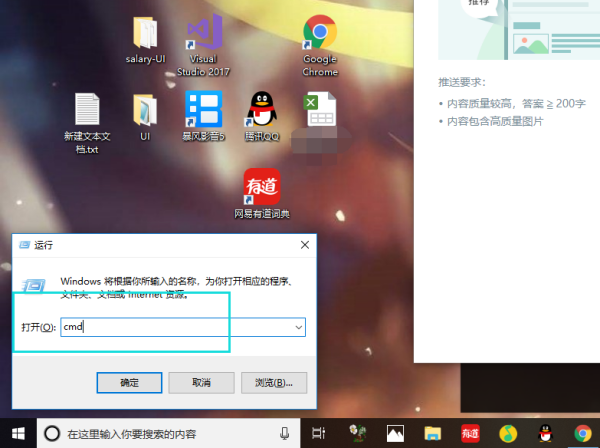Click the QQ penguin taskbar icon
600x448 pixels.
click(545, 434)
